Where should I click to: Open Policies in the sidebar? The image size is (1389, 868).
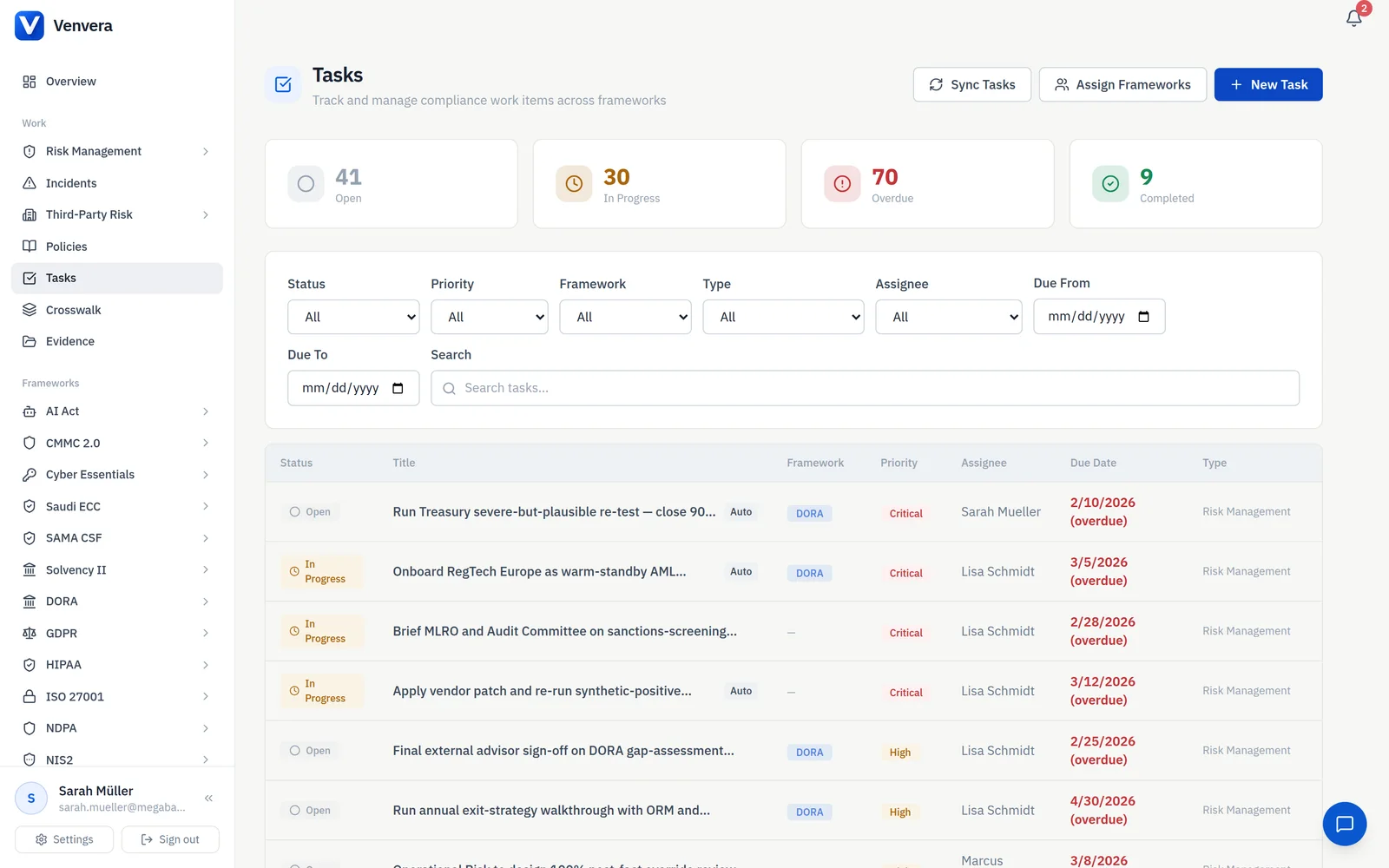(x=117, y=247)
